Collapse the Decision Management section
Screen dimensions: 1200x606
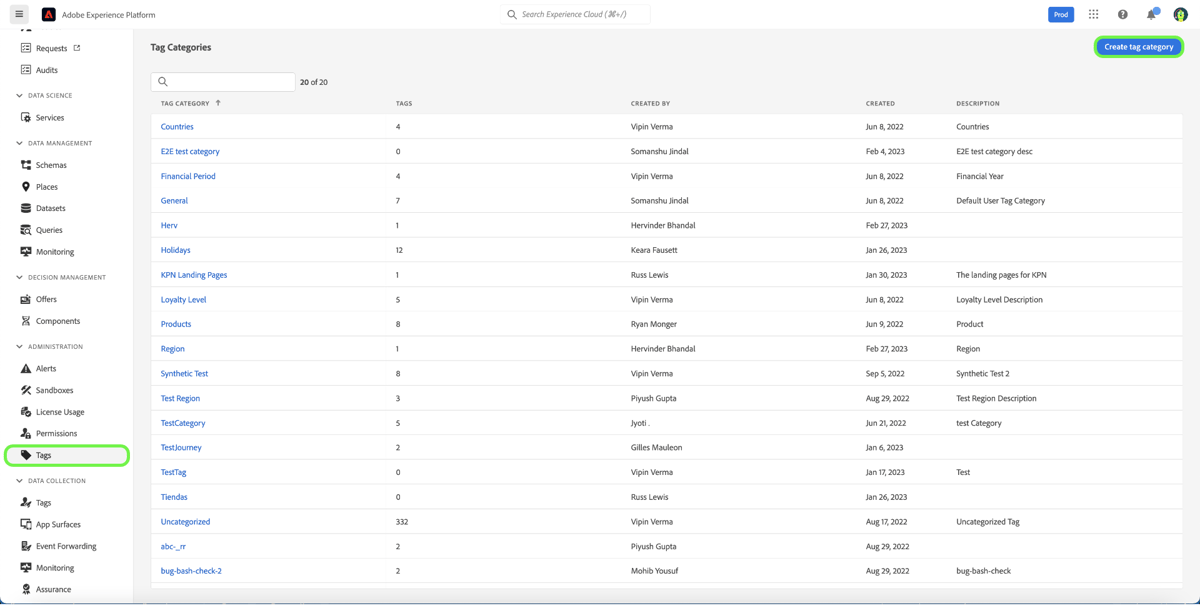point(17,277)
